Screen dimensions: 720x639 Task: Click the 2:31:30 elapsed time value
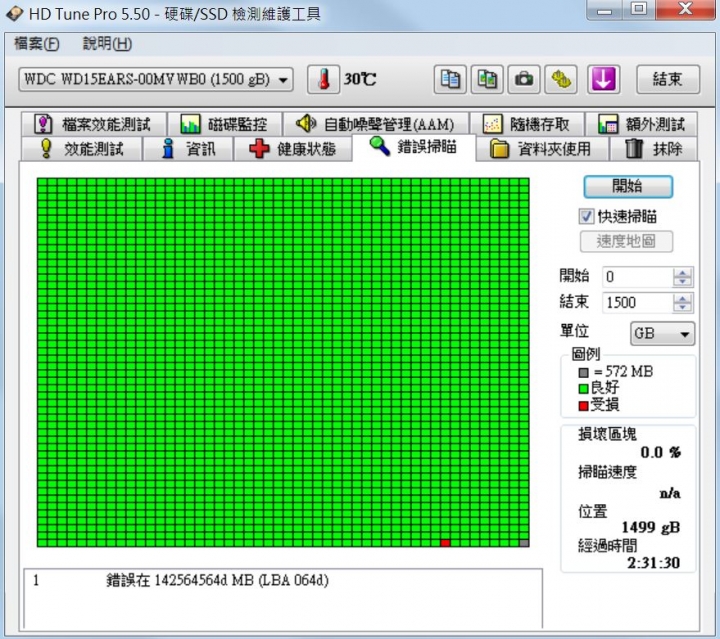[653, 563]
